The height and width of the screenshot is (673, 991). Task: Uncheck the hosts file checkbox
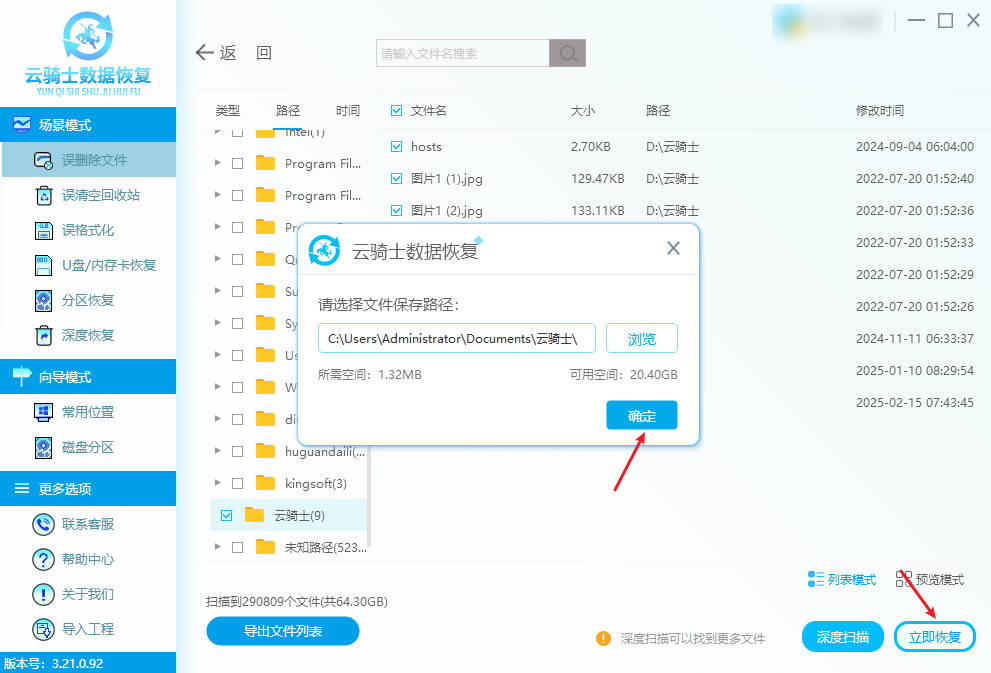point(397,146)
